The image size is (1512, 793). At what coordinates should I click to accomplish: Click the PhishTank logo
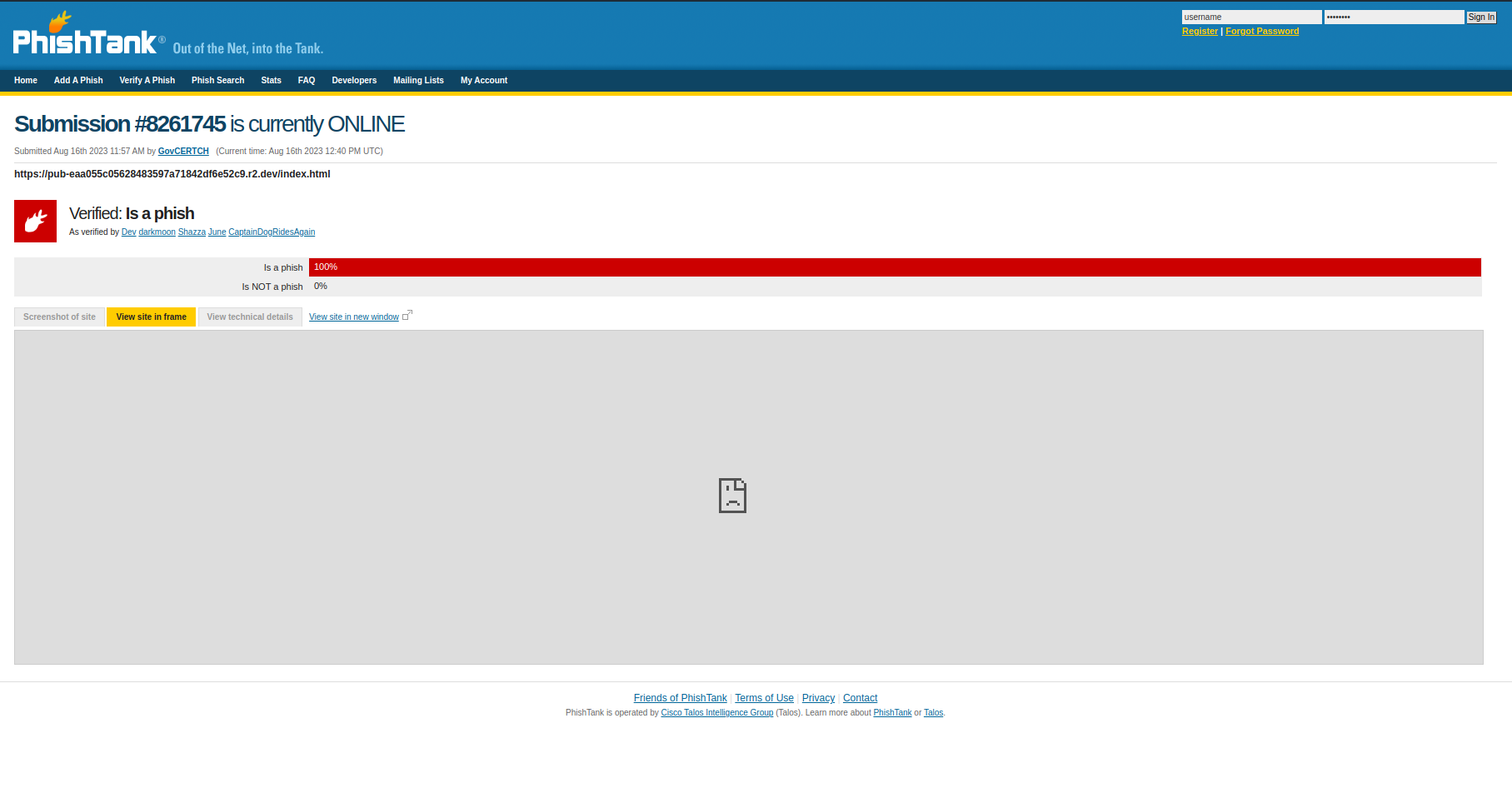click(x=84, y=37)
